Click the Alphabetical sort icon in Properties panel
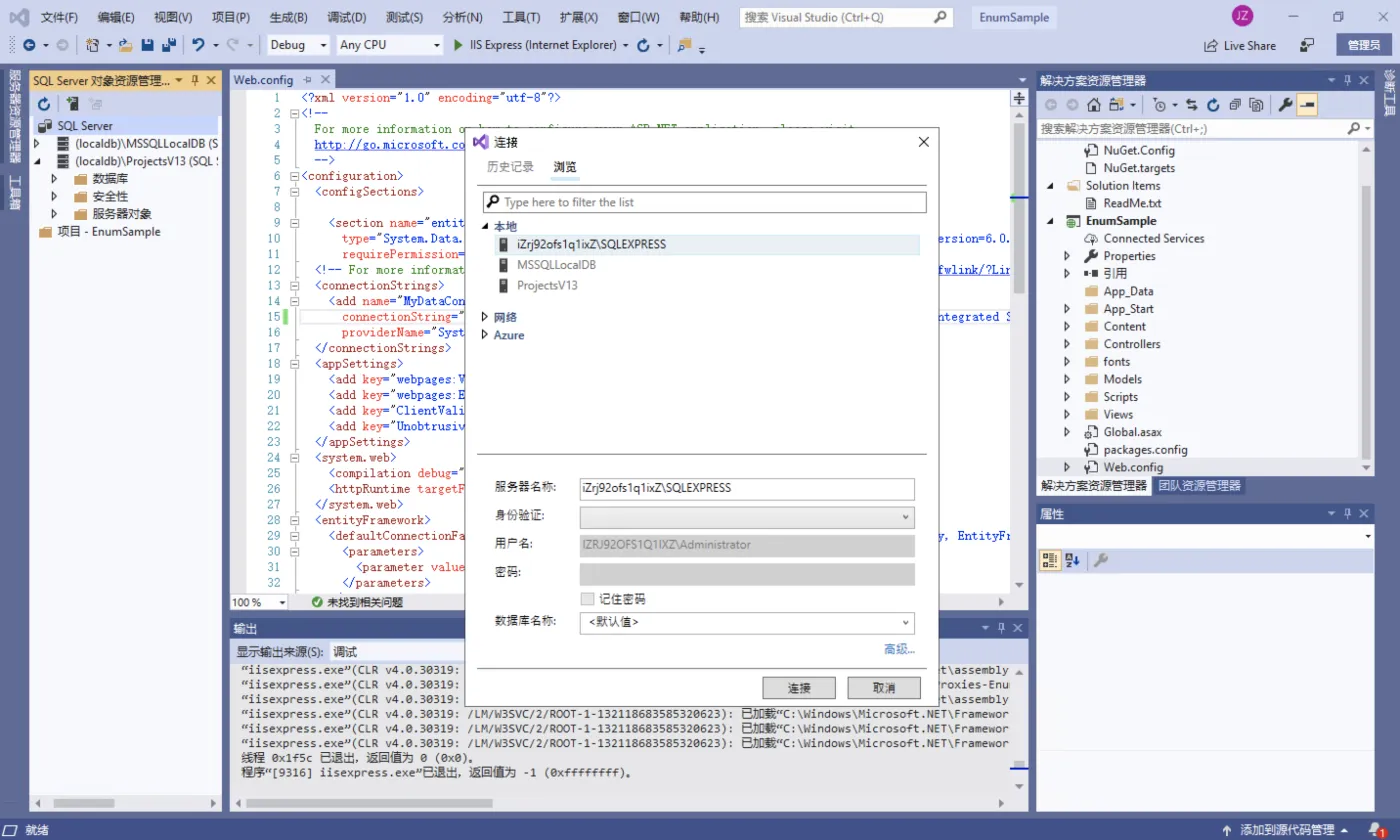This screenshot has height=840, width=1400. (1072, 560)
